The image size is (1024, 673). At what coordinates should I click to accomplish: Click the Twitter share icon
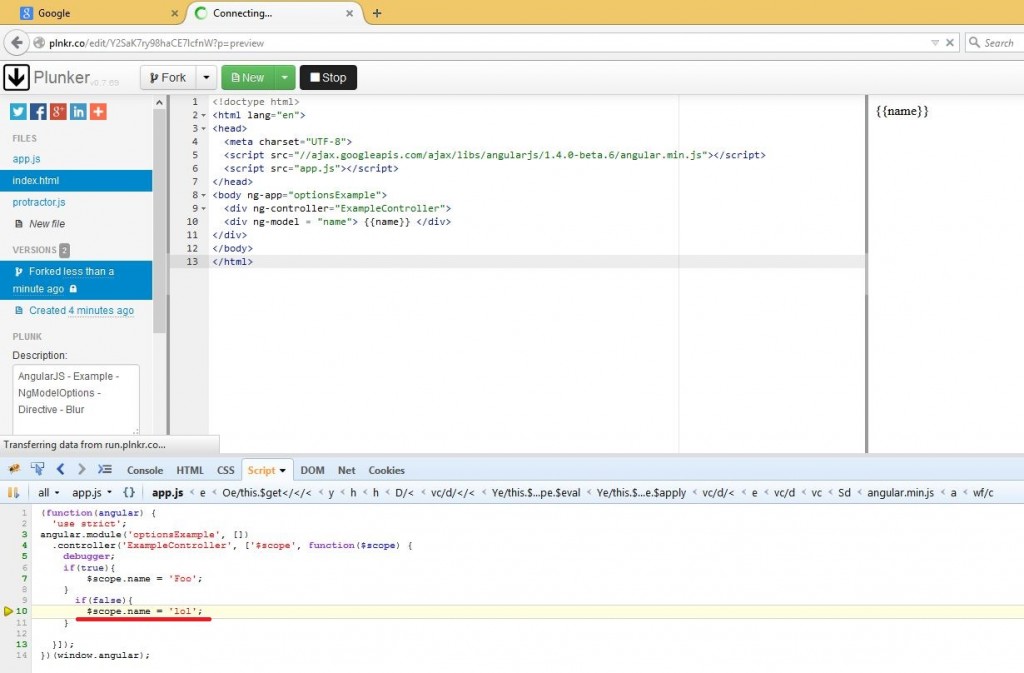tap(19, 112)
